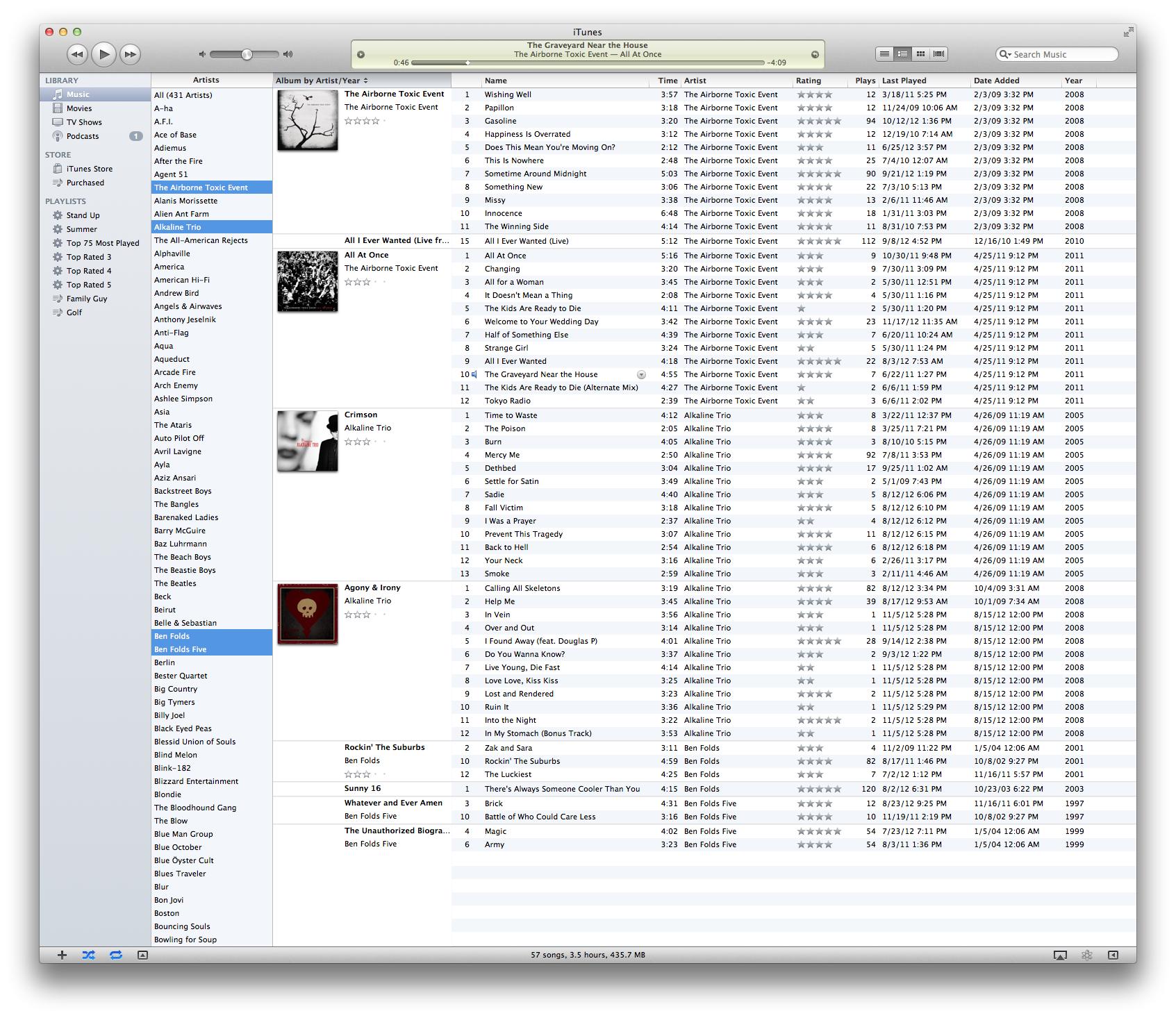Click the All At Once album cover
Screen dimensions: 1176x1018
[308, 281]
